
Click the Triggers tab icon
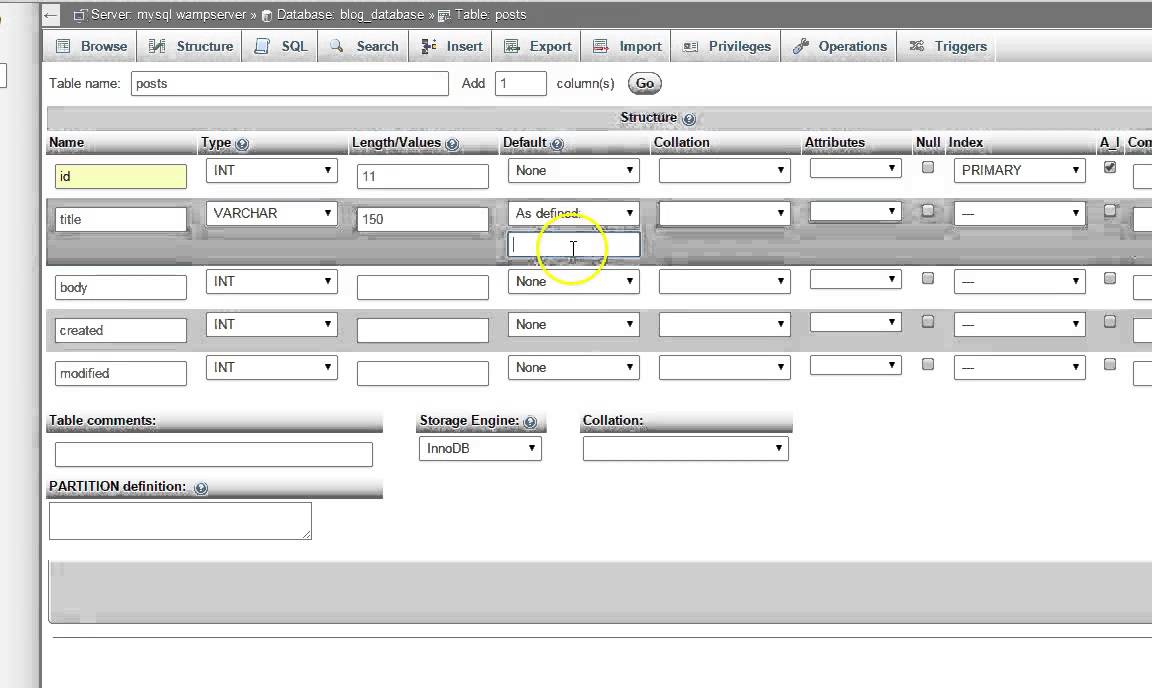pos(917,46)
